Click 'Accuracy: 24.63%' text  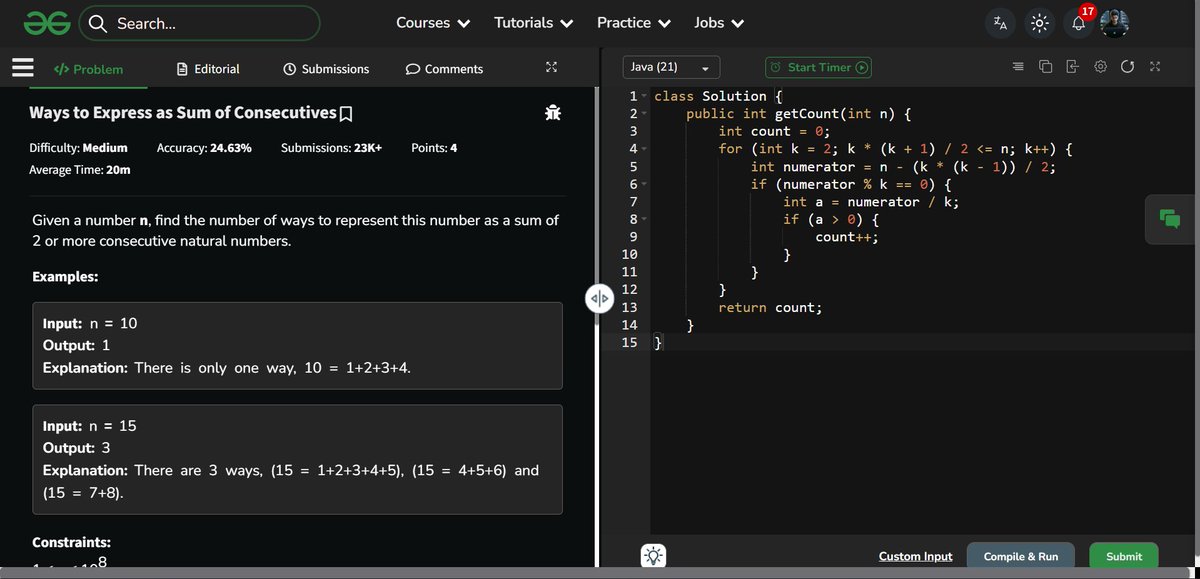[x=204, y=148]
